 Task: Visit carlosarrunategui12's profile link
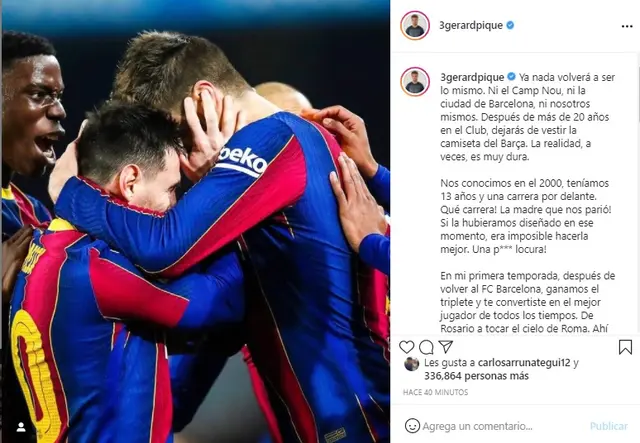point(524,363)
